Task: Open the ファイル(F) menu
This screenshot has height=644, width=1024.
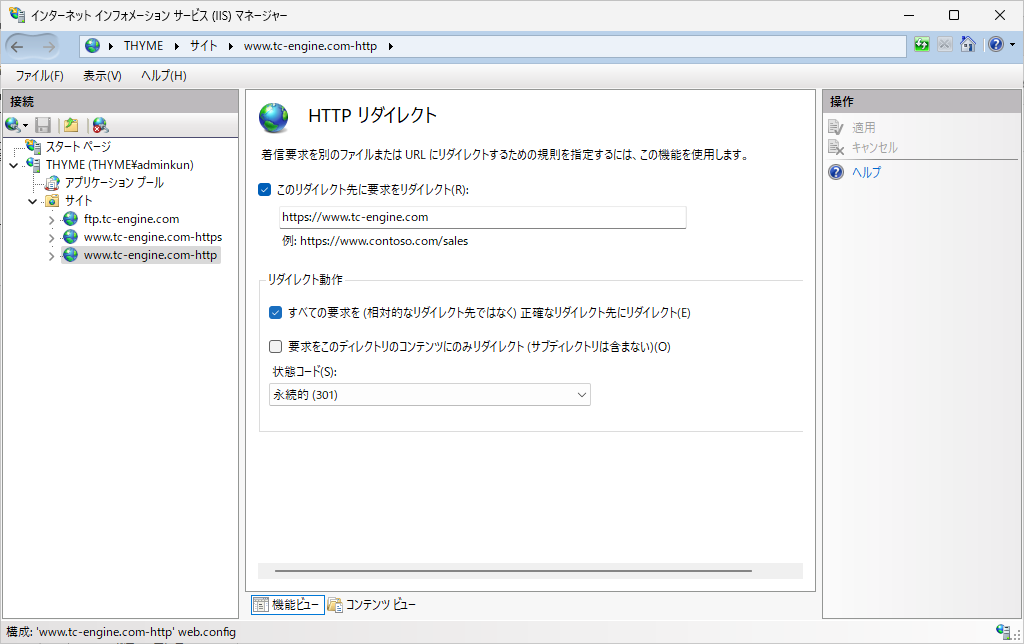Action: click(39, 76)
